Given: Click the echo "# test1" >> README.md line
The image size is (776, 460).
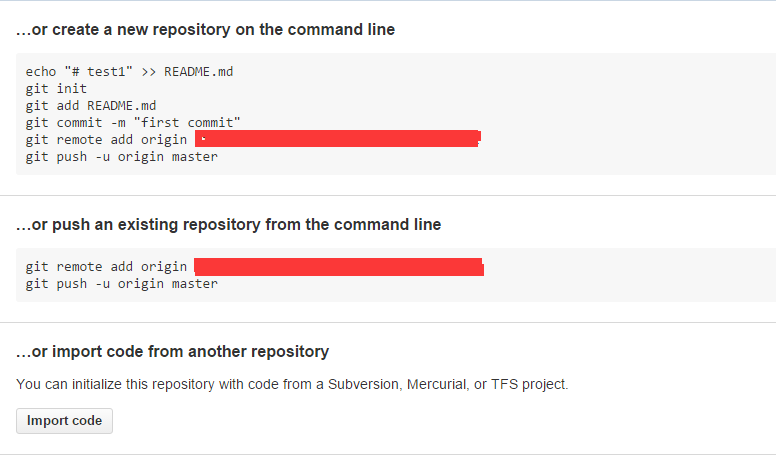Looking at the screenshot, I should pos(129,72).
